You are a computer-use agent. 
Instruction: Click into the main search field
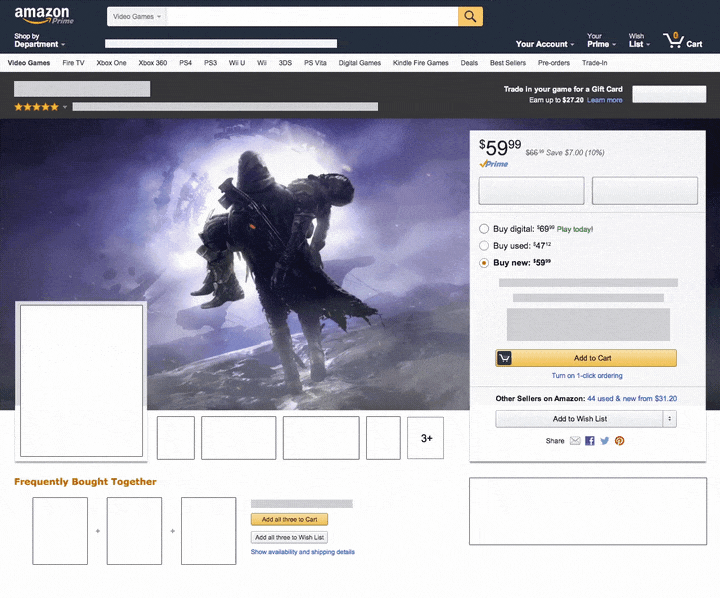(x=312, y=17)
